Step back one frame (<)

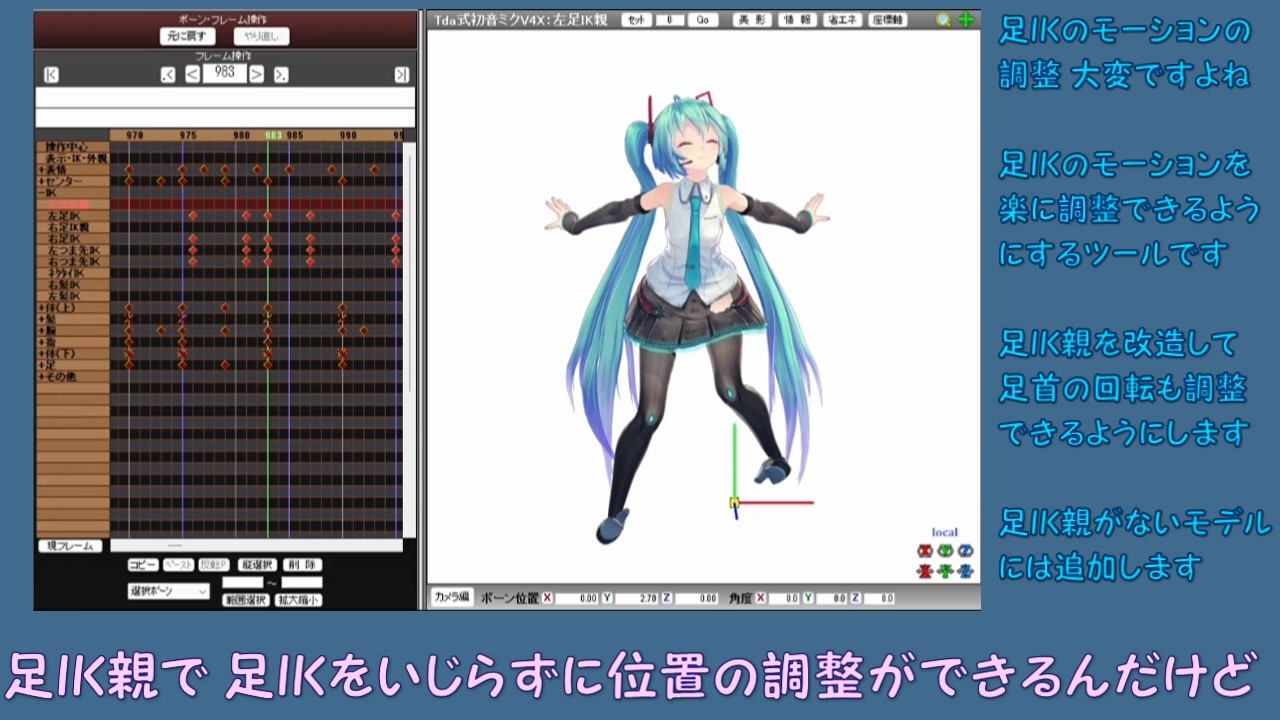click(x=192, y=74)
